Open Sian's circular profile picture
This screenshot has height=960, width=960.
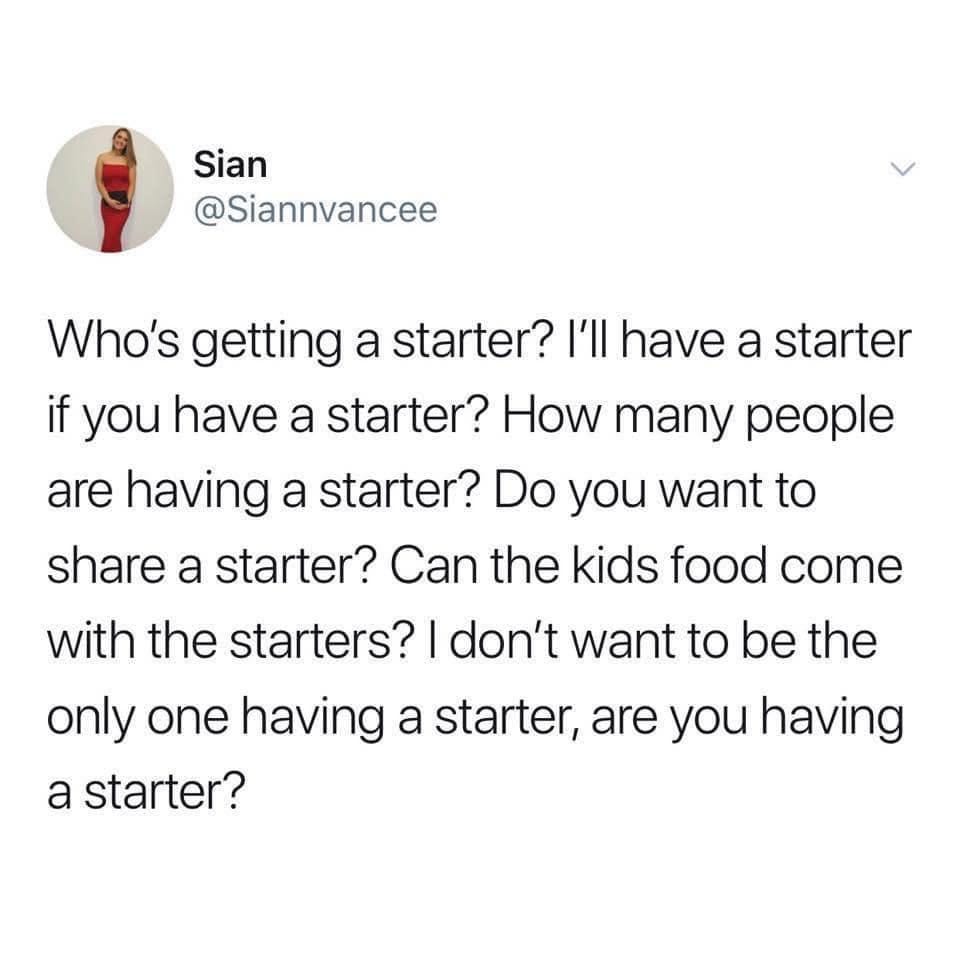(x=110, y=189)
